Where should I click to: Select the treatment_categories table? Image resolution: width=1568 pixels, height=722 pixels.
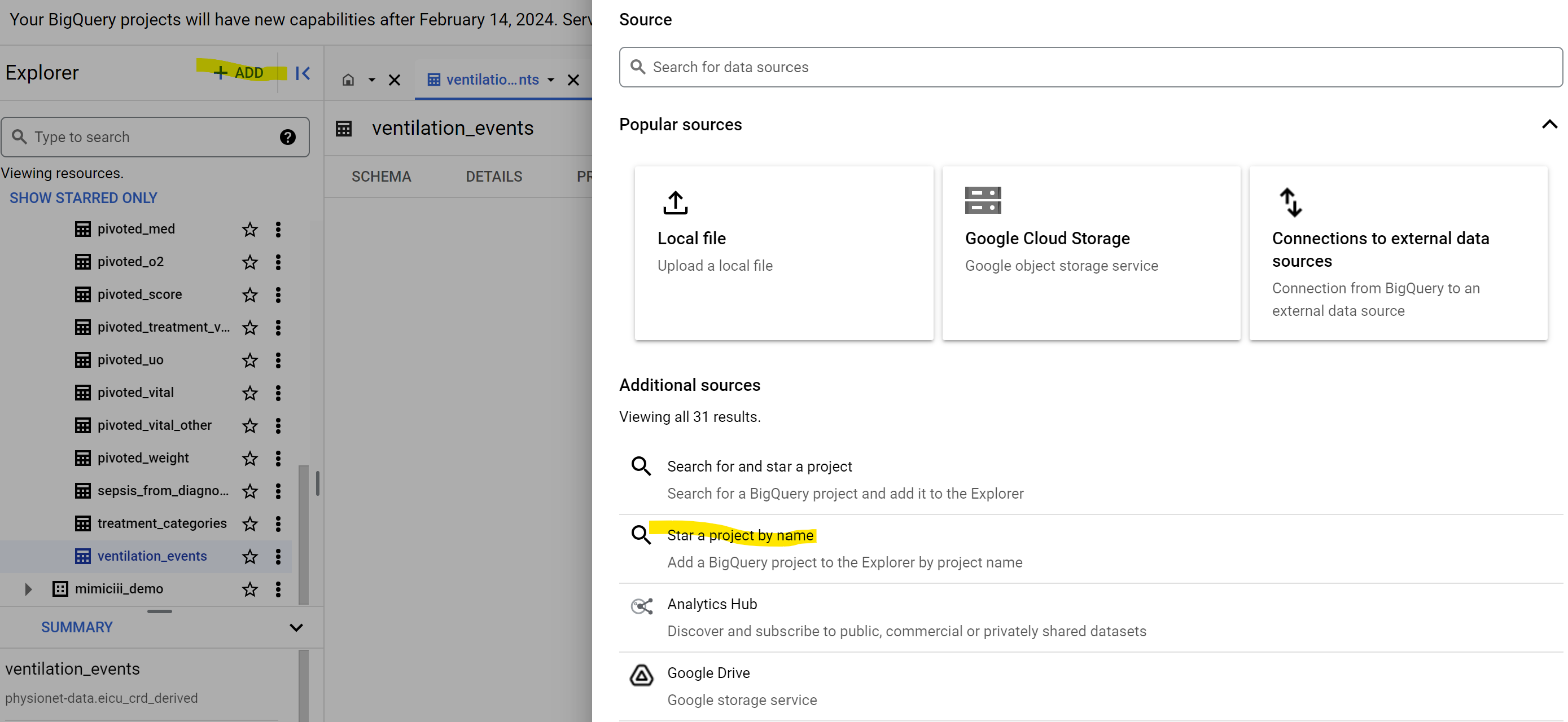162,523
